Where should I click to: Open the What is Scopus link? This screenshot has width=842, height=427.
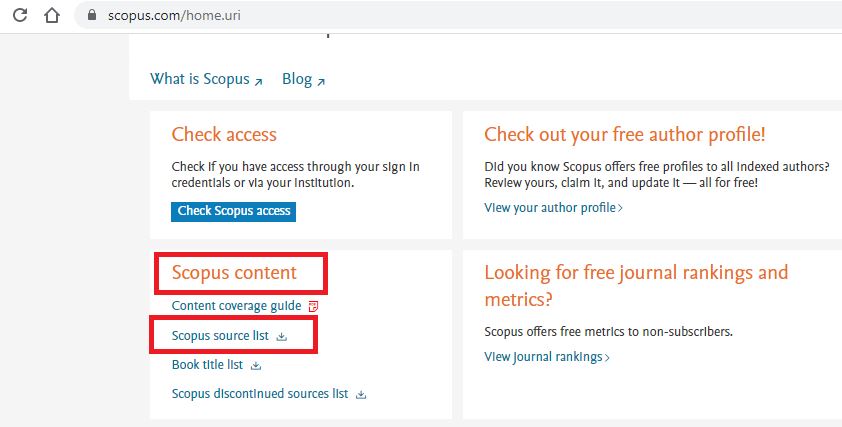pyautogui.click(x=199, y=79)
